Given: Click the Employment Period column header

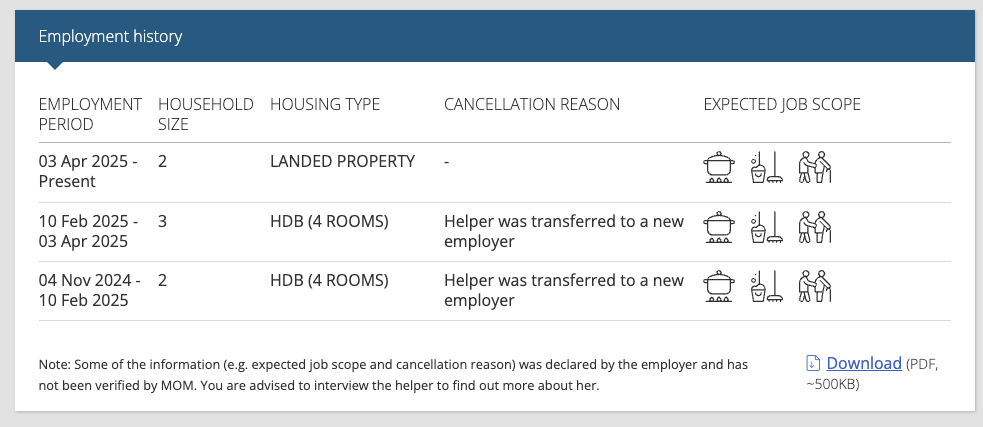Looking at the screenshot, I should coord(90,114).
